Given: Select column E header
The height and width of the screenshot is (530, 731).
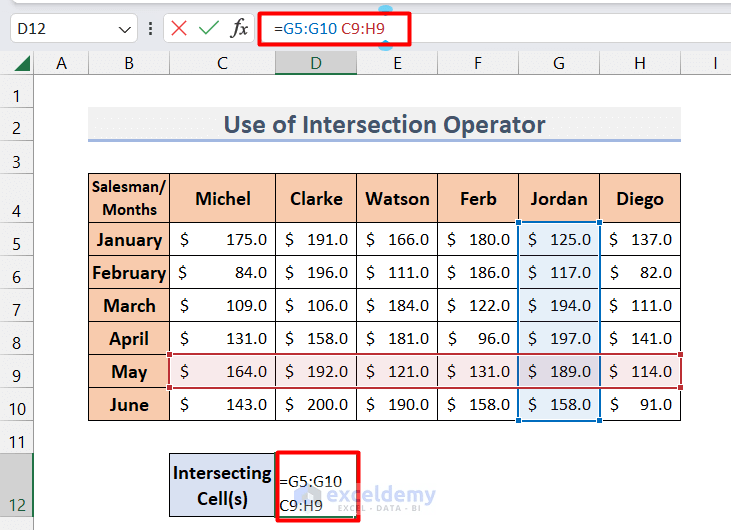Looking at the screenshot, I should coord(397,63).
